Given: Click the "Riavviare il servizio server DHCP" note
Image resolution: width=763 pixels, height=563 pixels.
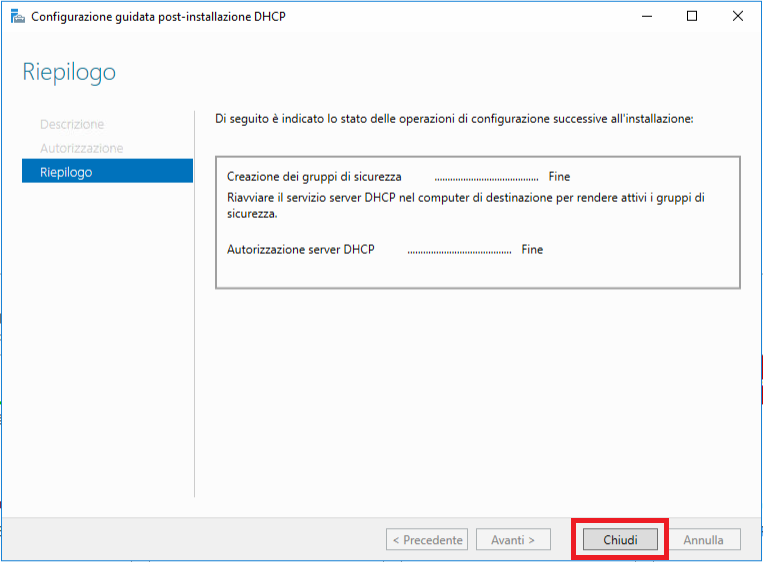Looking at the screenshot, I should pyautogui.click(x=465, y=205).
